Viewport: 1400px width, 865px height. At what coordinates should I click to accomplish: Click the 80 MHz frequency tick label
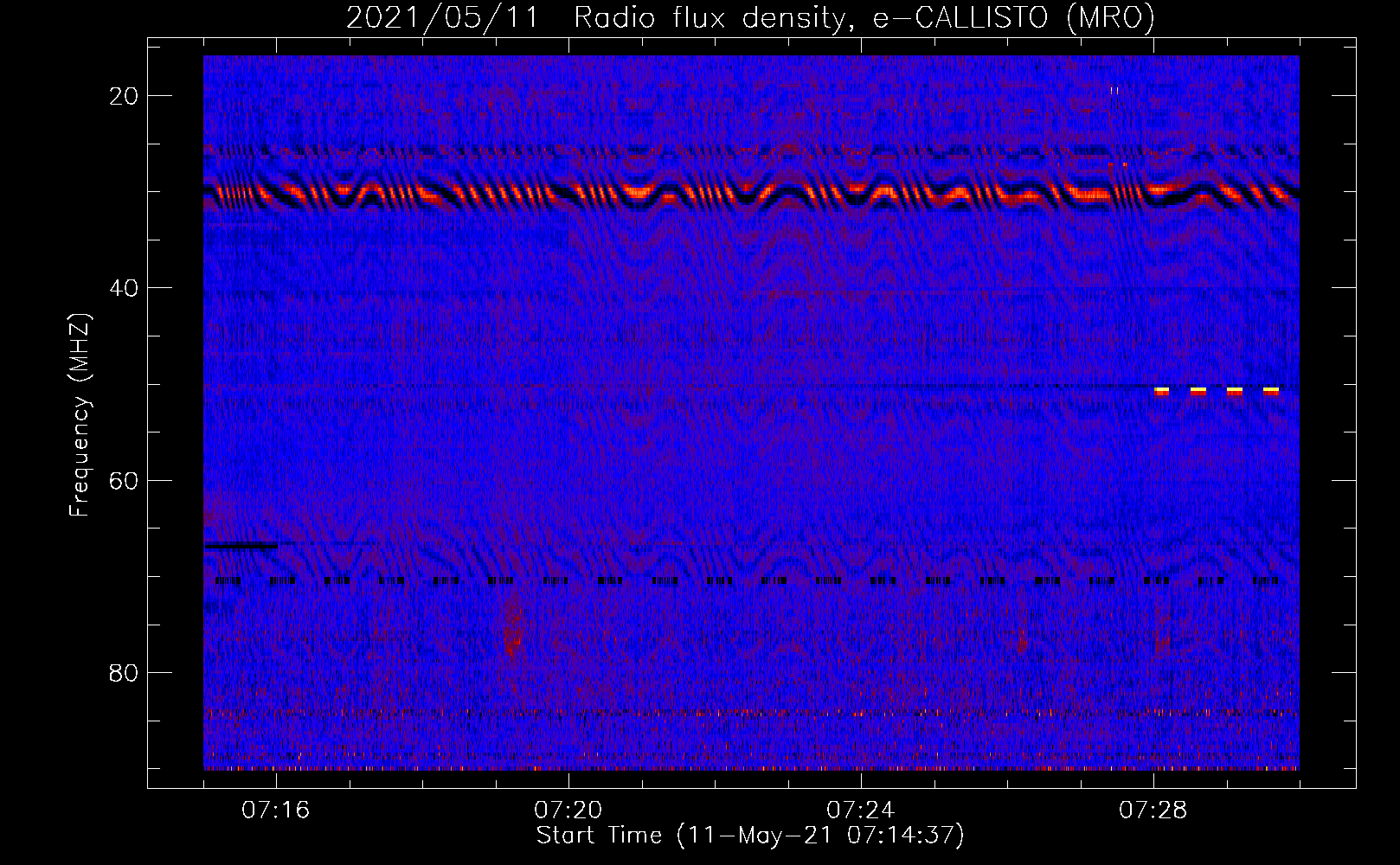(124, 673)
